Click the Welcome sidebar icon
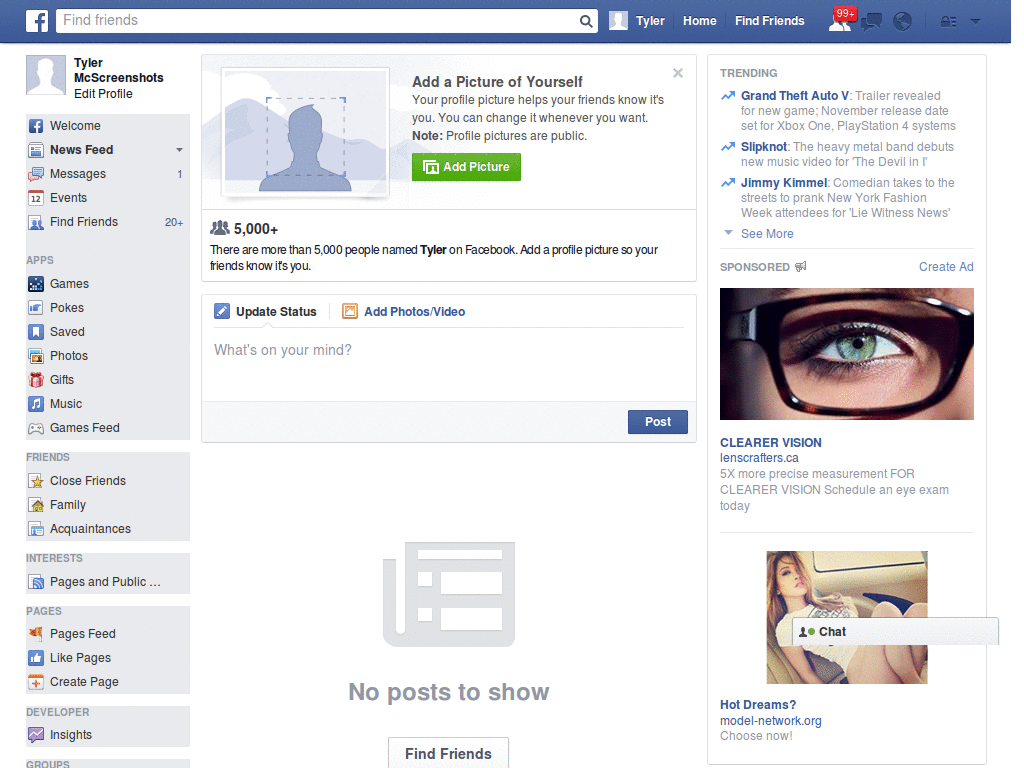 [x=36, y=126]
